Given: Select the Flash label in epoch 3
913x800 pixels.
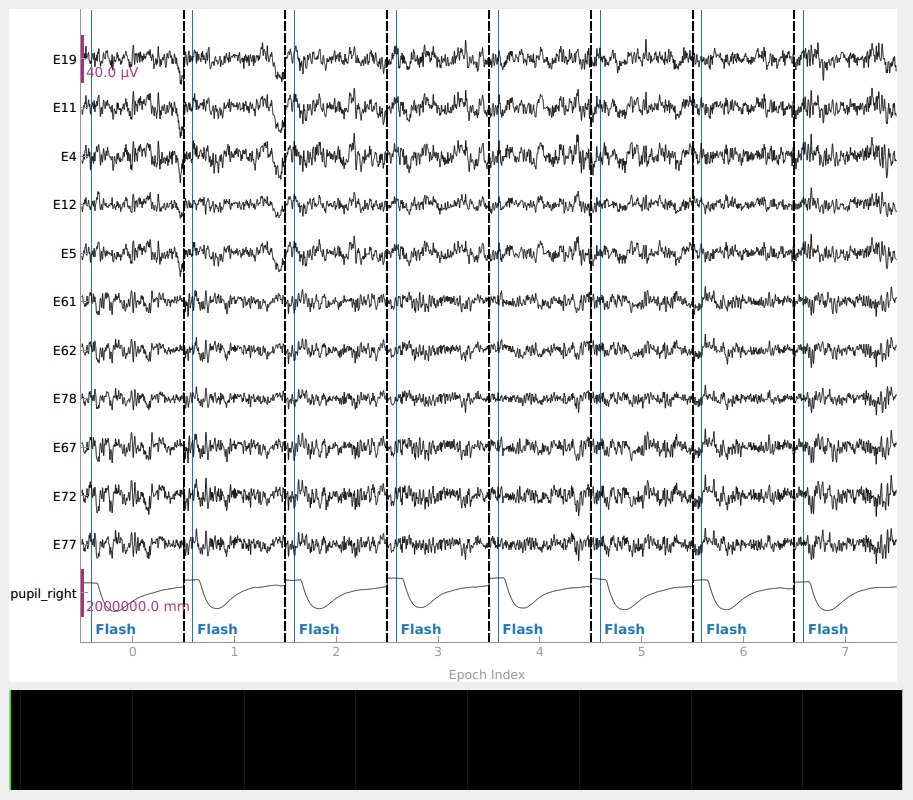Looking at the screenshot, I should pyautogui.click(x=420, y=630).
